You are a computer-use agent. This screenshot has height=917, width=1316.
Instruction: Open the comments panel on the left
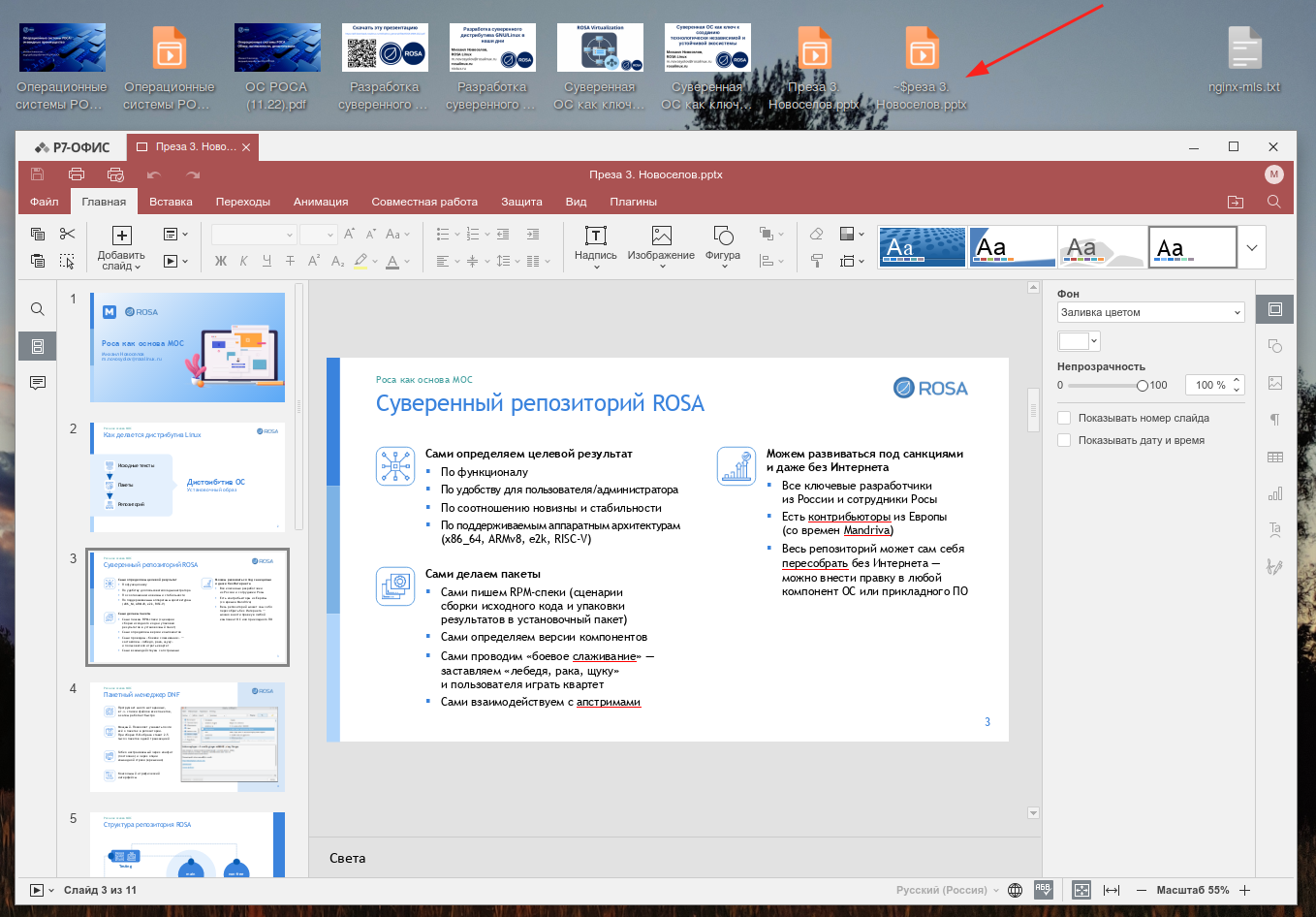point(37,382)
